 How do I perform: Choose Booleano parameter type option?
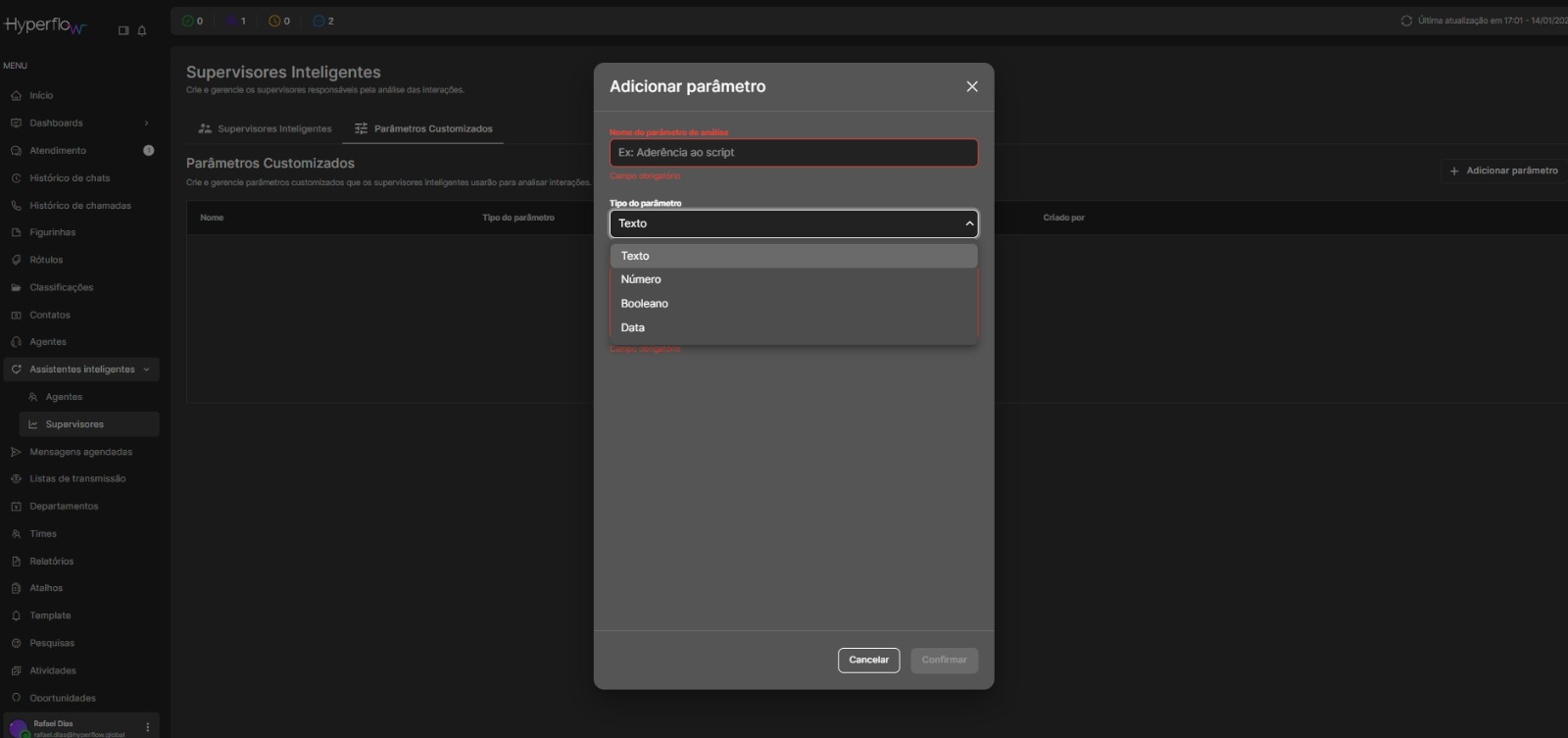click(644, 304)
